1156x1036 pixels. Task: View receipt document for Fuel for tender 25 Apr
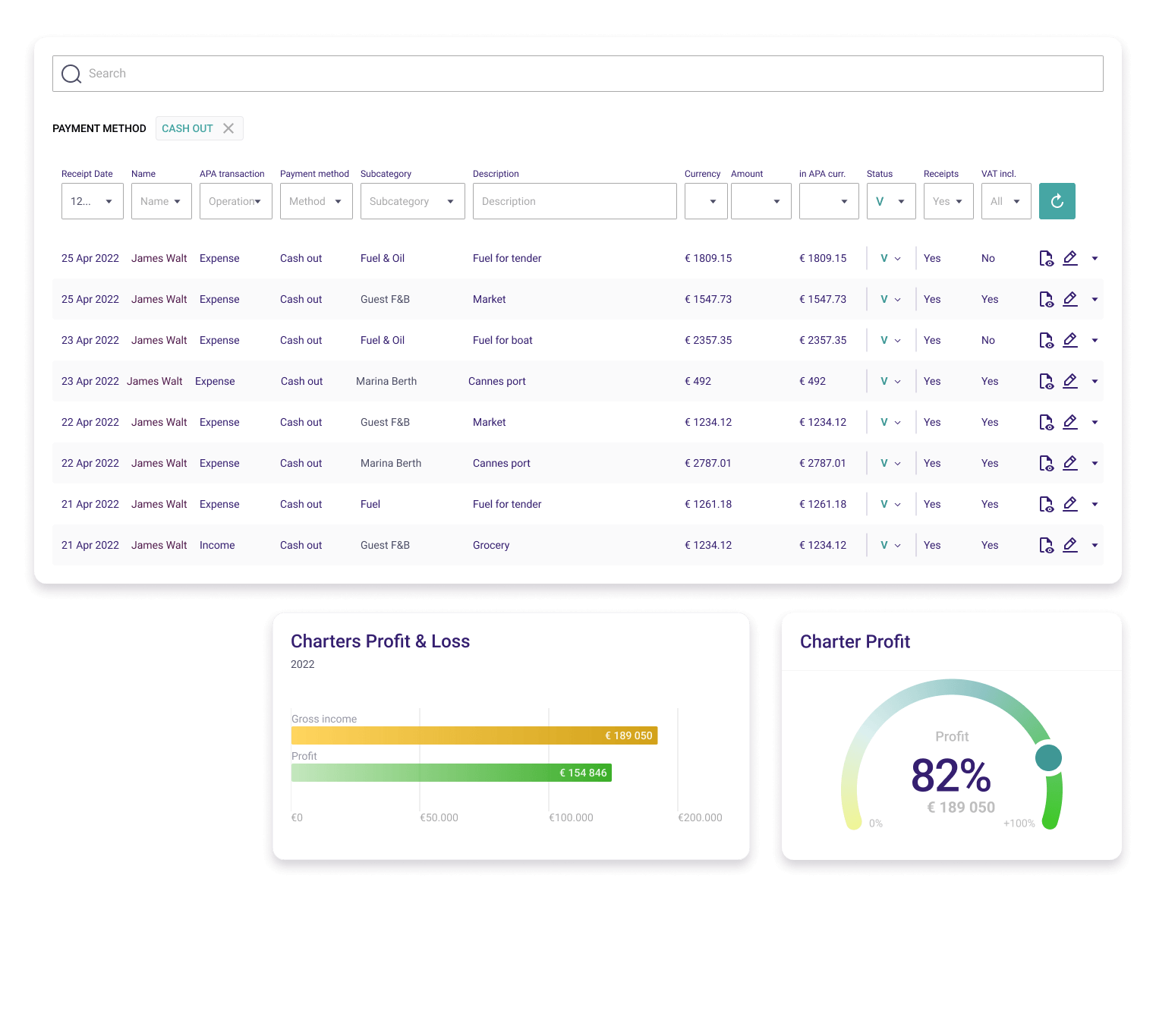(1046, 259)
